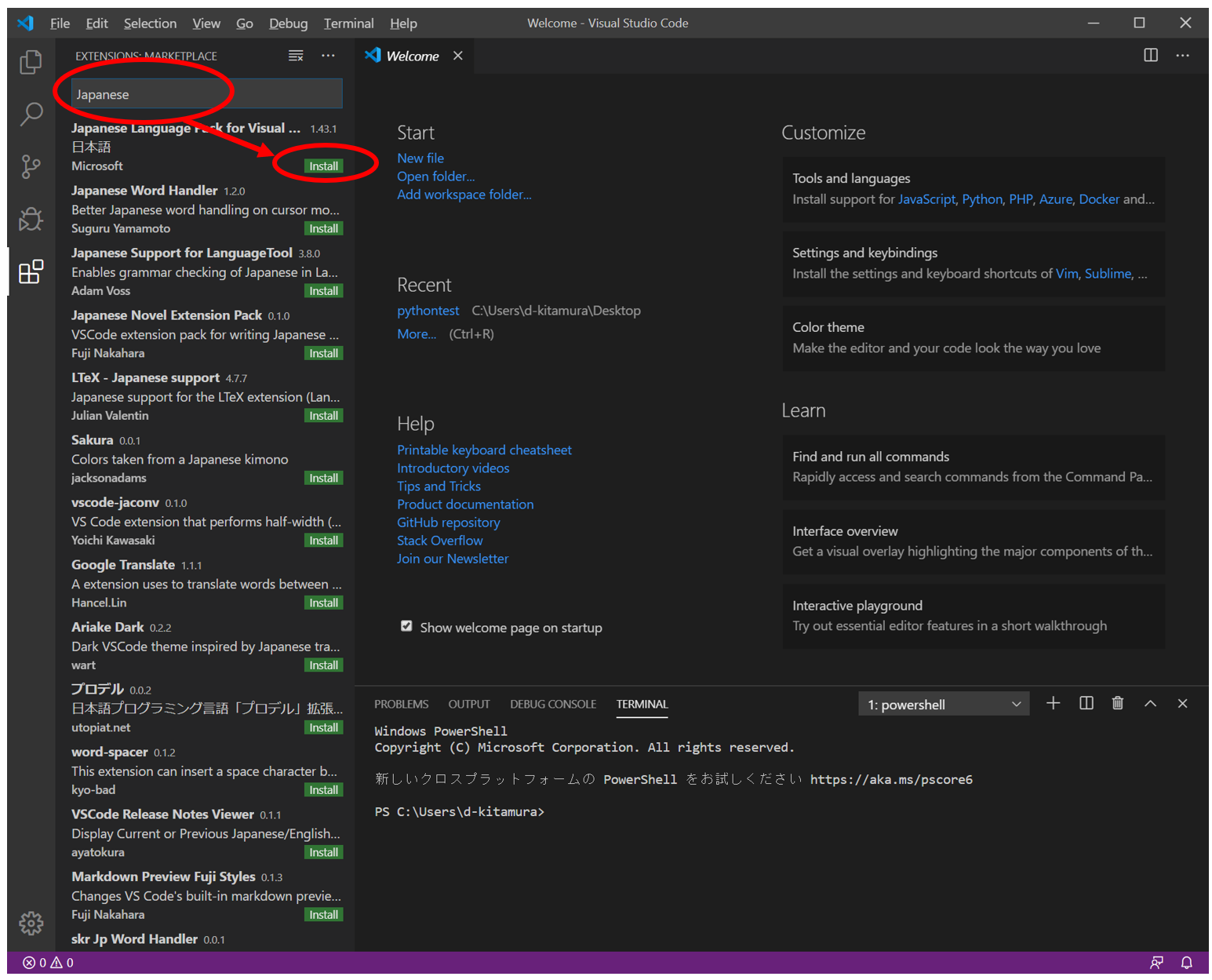
Task: Maximize the terminal panel size
Action: 1150,704
